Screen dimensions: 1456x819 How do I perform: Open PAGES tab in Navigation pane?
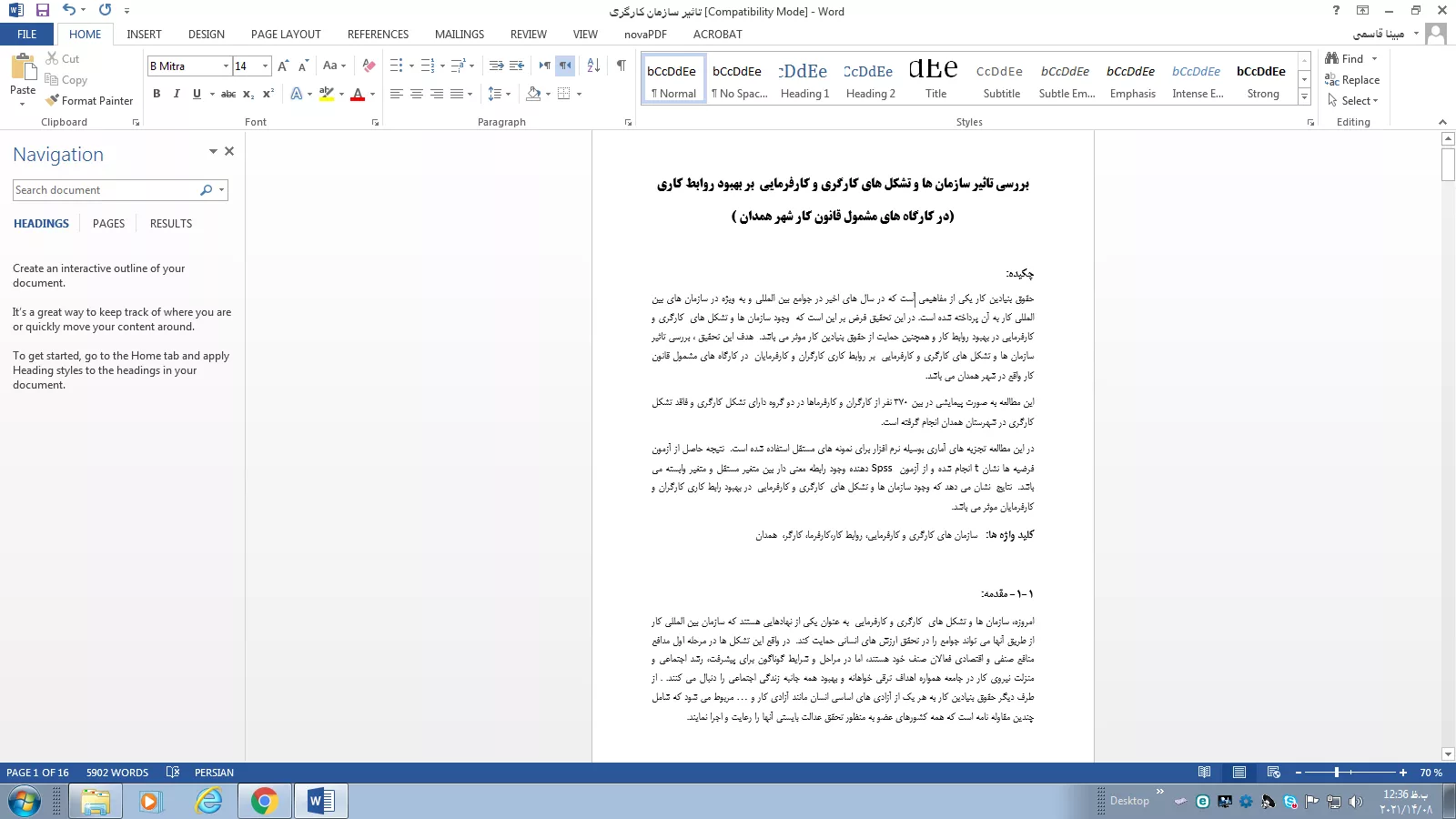[x=108, y=224]
